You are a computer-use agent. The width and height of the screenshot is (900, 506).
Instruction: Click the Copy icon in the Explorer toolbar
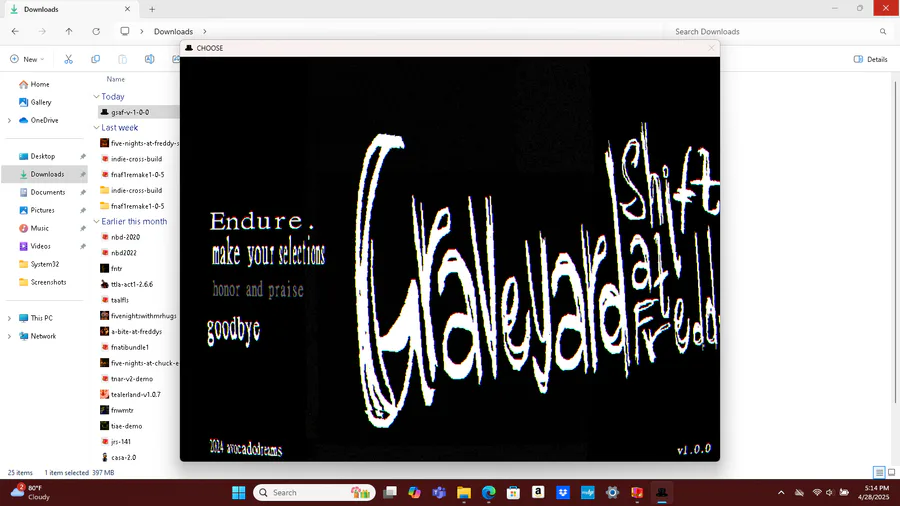tap(95, 59)
